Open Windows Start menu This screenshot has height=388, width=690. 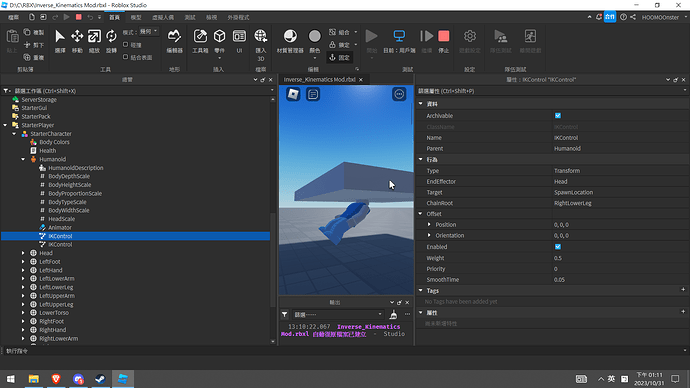(11, 379)
